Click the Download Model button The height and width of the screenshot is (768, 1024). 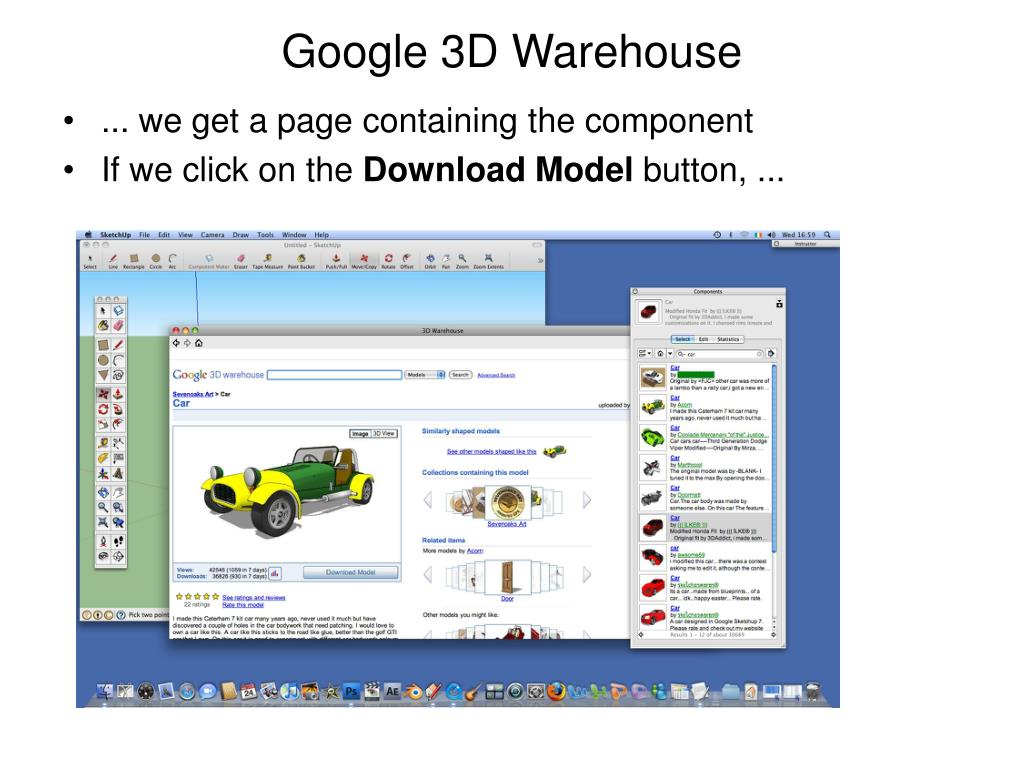[x=351, y=573]
